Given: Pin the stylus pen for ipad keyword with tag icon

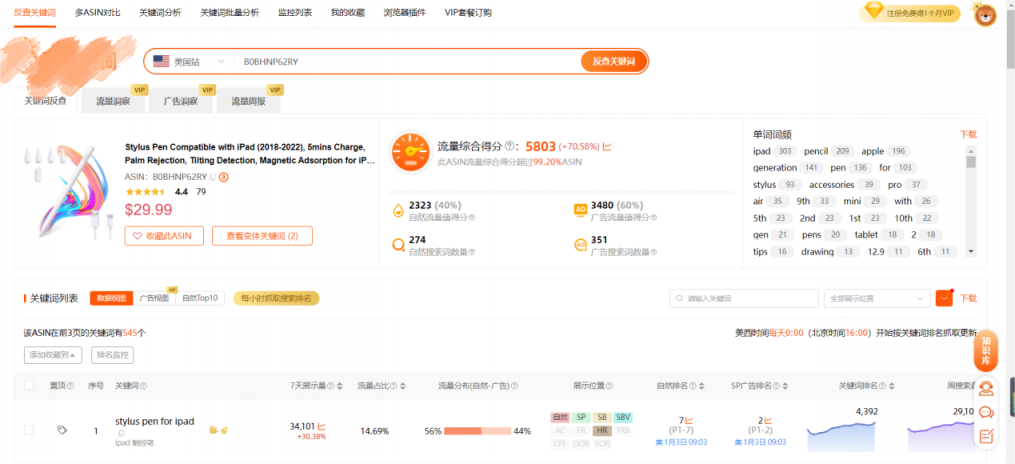Looking at the screenshot, I should tap(61, 430).
